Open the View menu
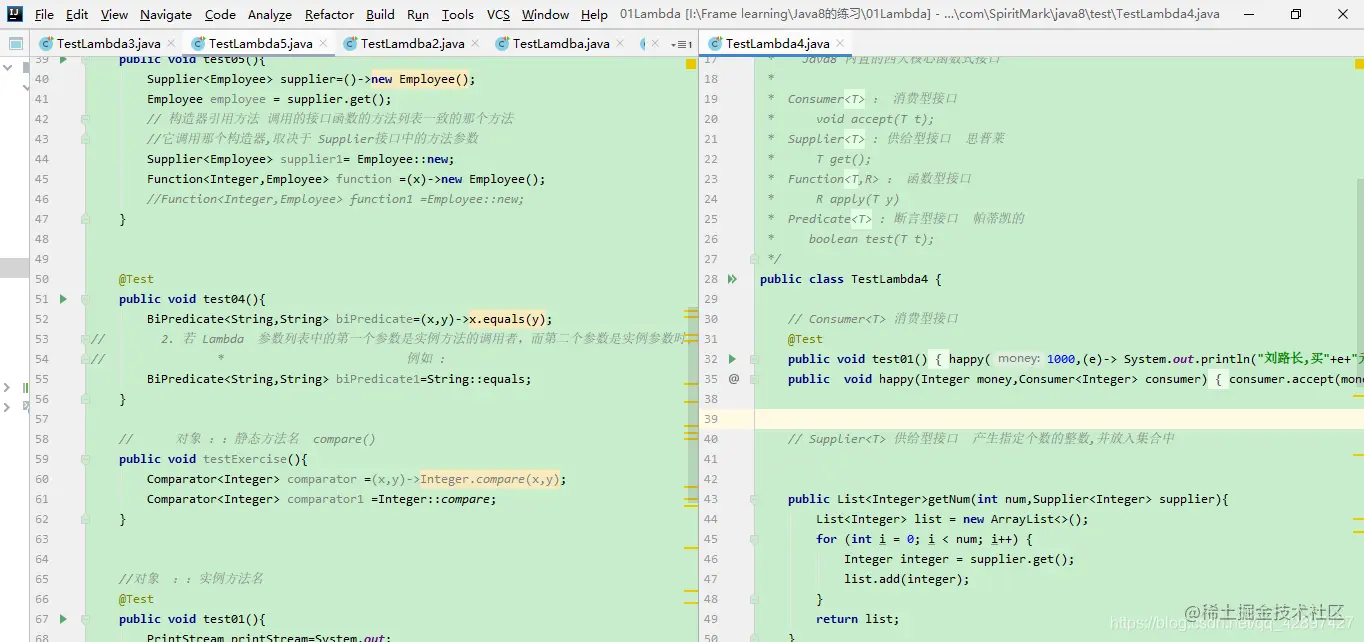 tap(114, 14)
